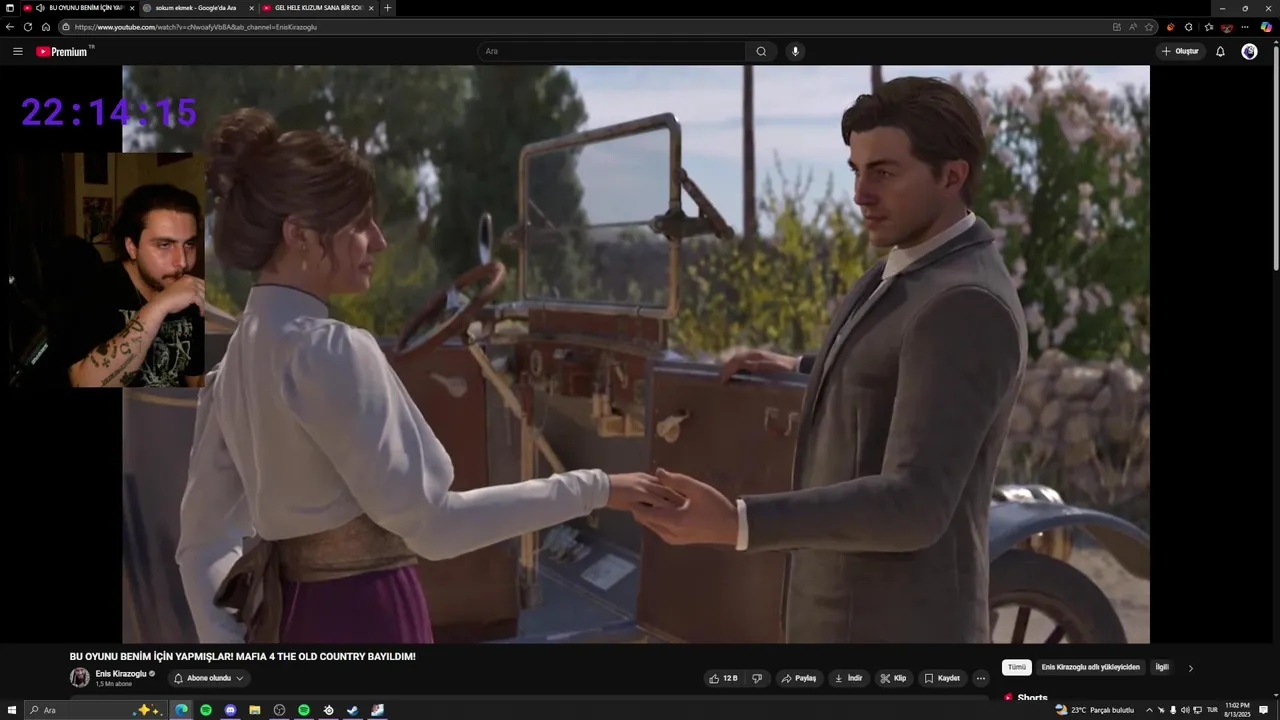Click the Oluştur create button
This screenshot has height=720, width=1280.
[1180, 51]
